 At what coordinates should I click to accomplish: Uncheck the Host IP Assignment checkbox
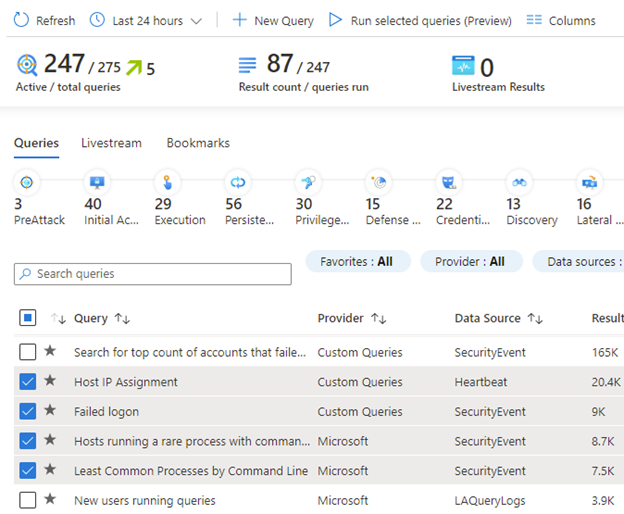click(x=27, y=382)
